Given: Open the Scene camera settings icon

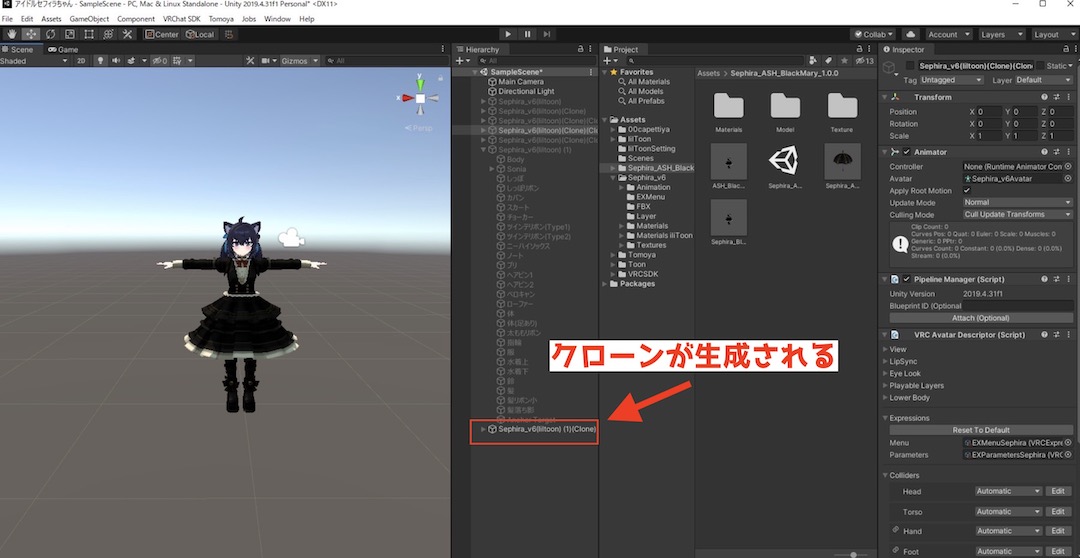Looking at the screenshot, I should (266, 61).
